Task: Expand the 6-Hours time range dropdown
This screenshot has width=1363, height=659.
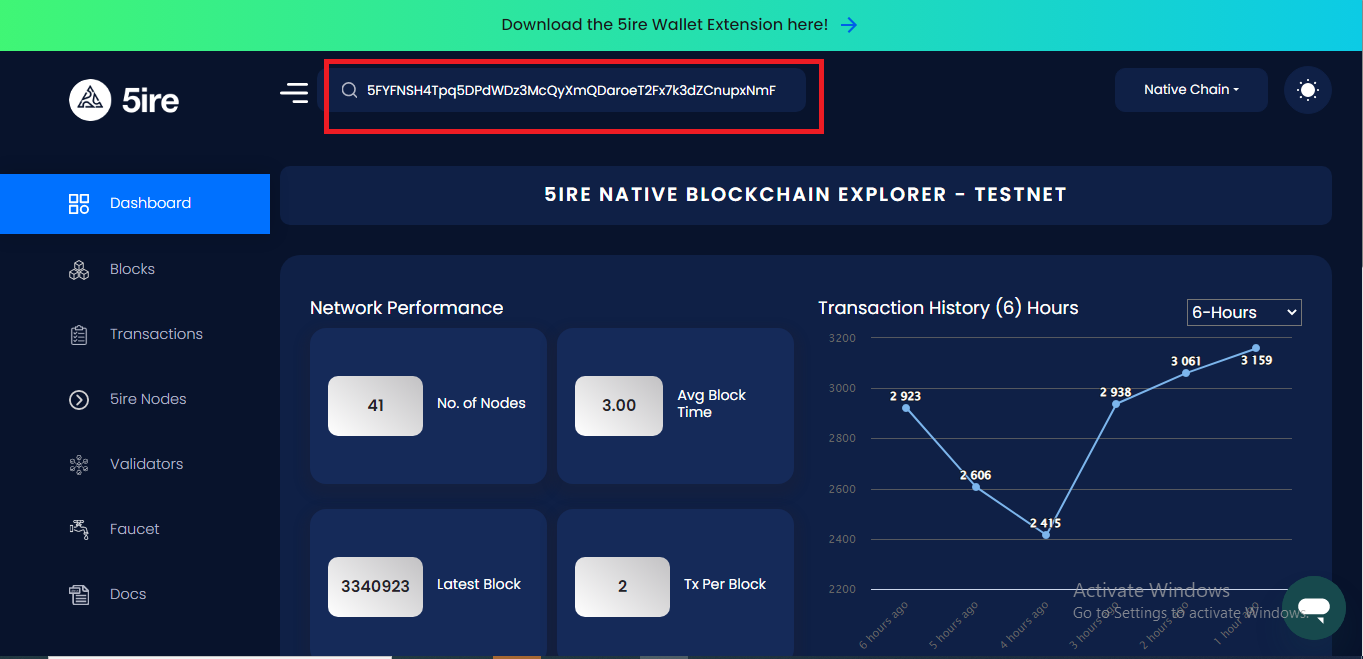Action: pyautogui.click(x=1244, y=312)
